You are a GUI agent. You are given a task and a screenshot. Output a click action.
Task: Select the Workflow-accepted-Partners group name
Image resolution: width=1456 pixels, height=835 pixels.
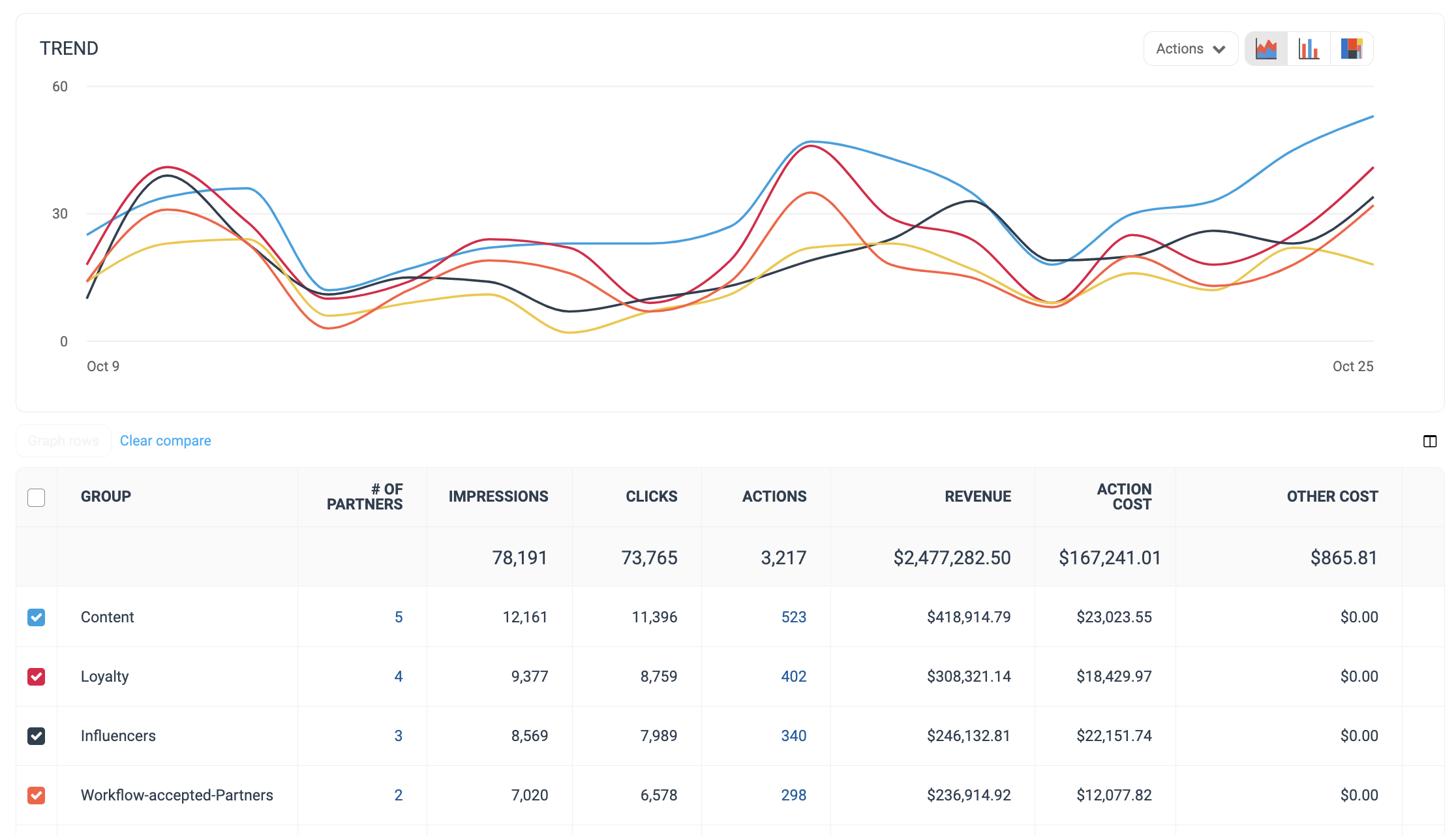(x=177, y=795)
